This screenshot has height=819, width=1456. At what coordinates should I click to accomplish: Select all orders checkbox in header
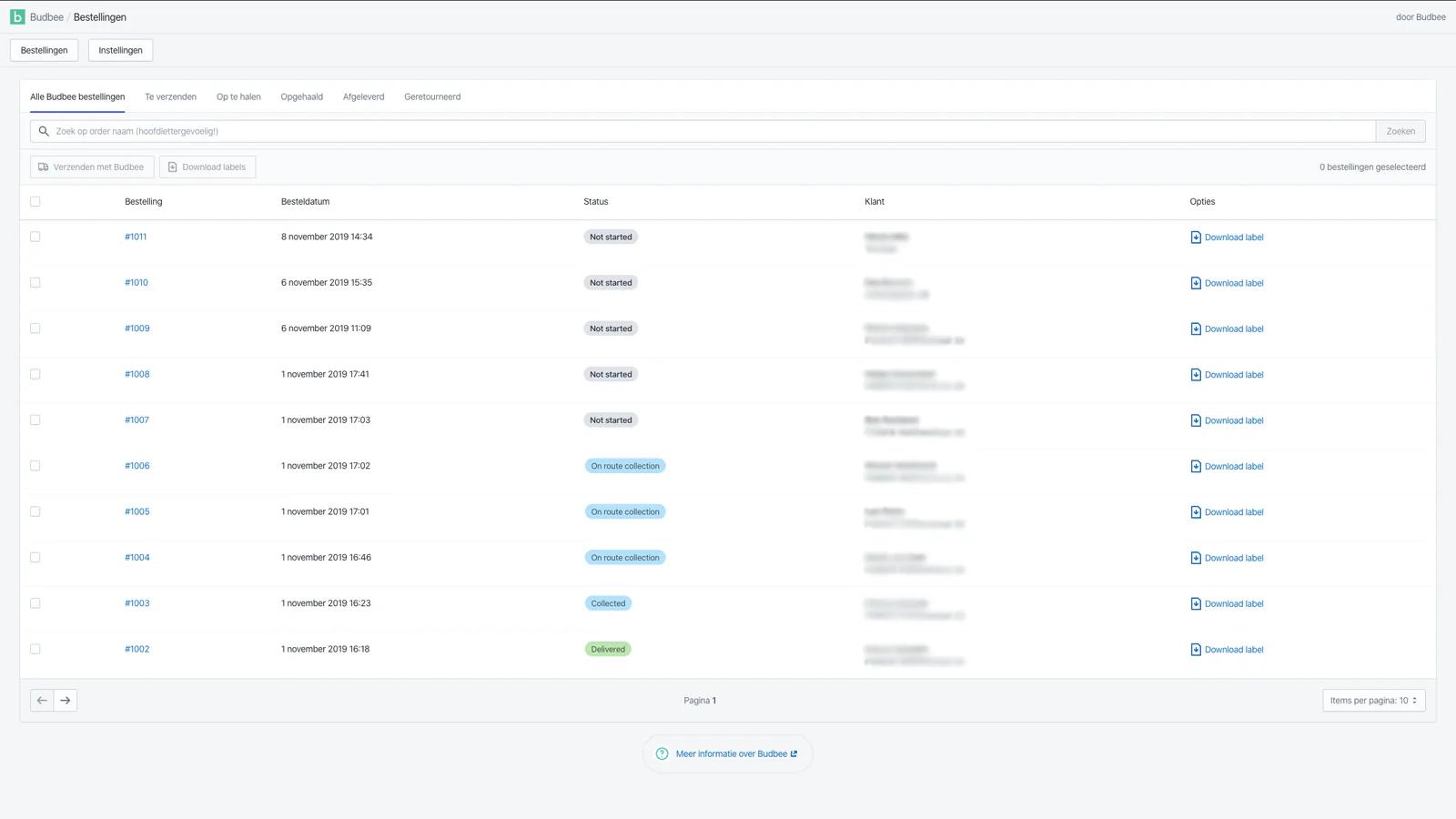click(35, 202)
